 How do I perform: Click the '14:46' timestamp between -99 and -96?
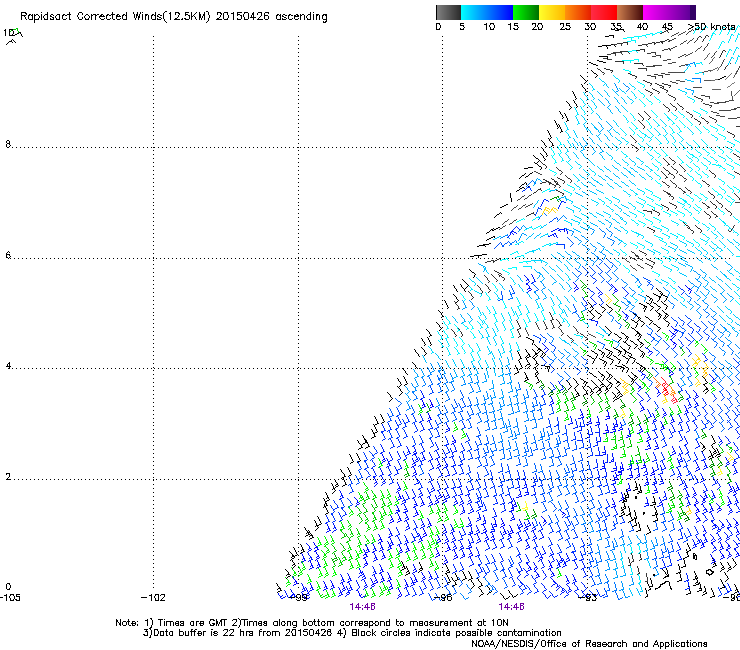(362, 607)
